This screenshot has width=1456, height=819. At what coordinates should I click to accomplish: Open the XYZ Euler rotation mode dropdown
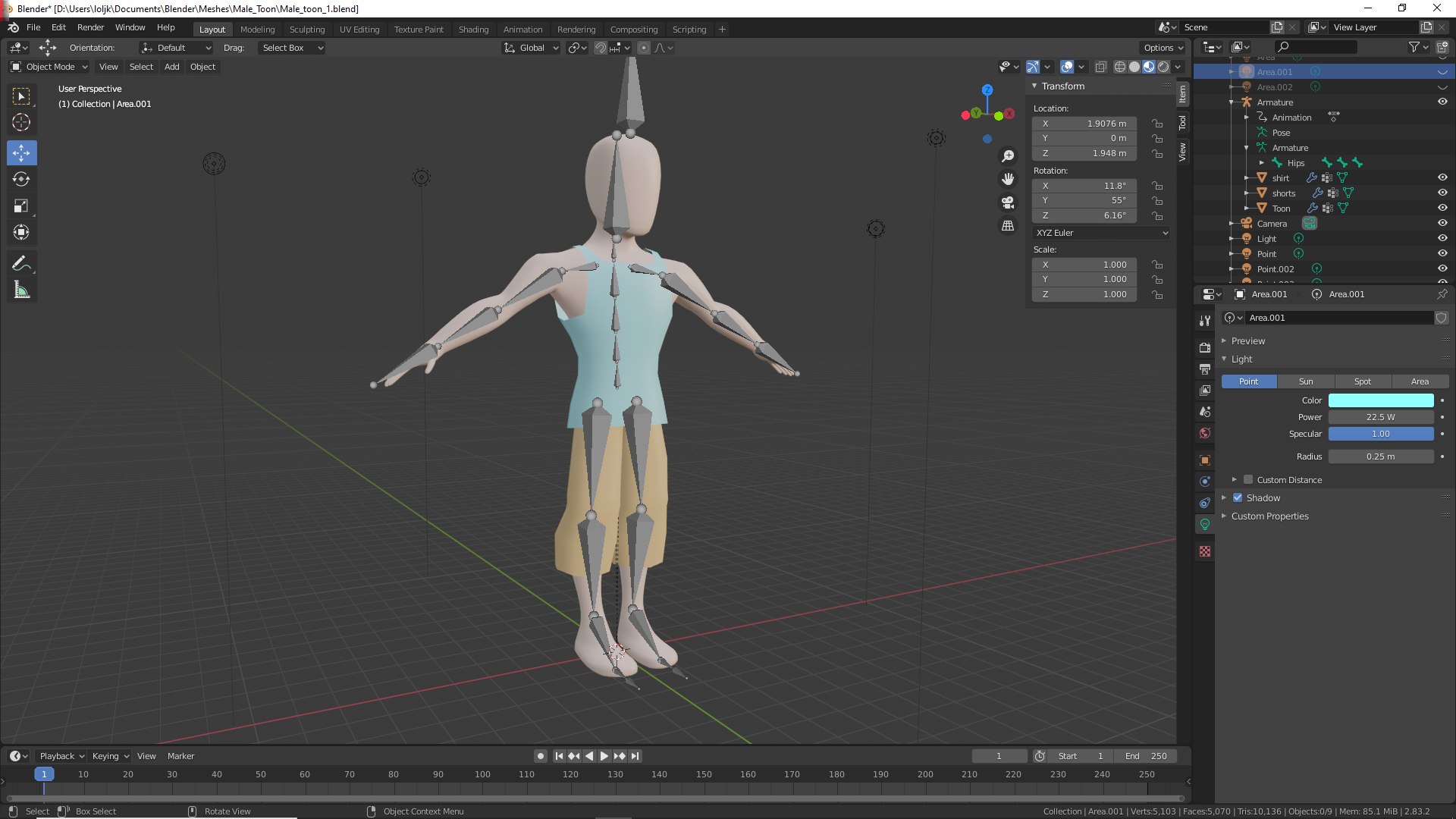(x=1101, y=233)
